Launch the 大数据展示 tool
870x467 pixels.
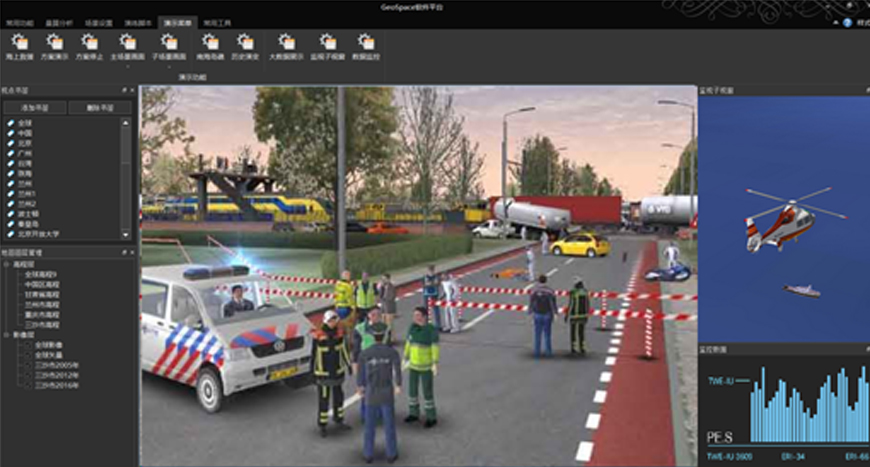[x=287, y=46]
